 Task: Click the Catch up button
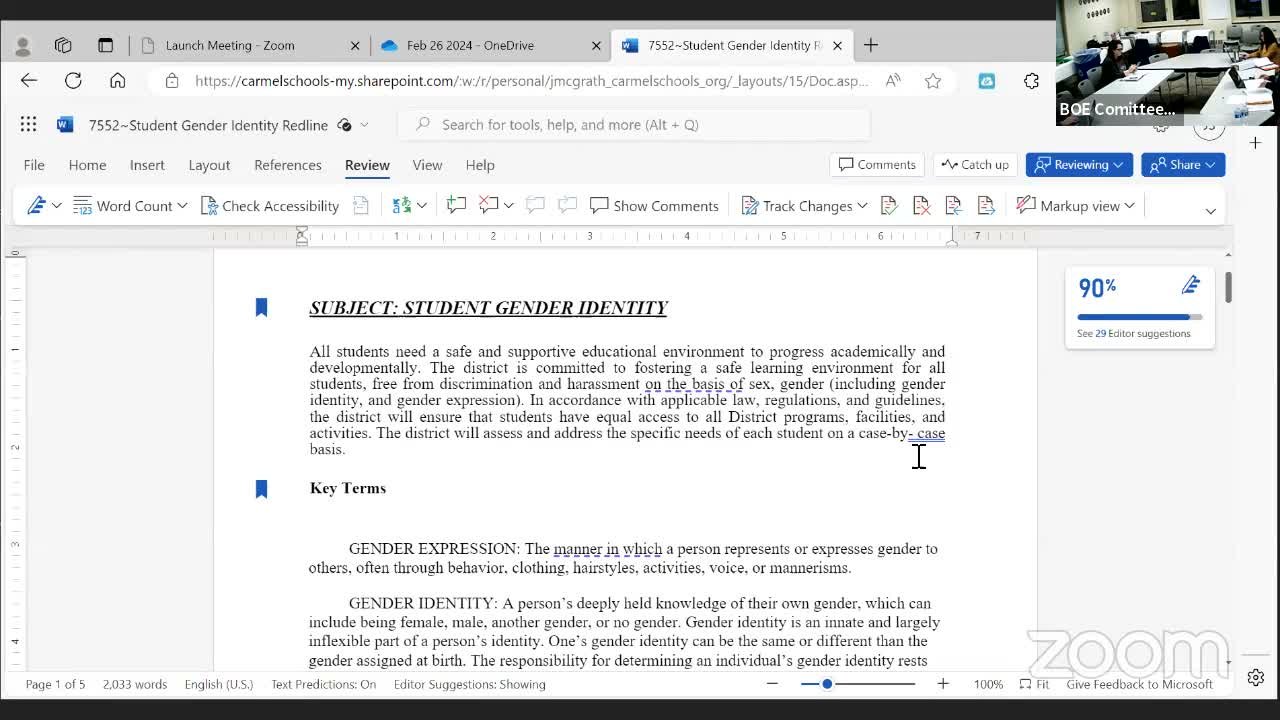tap(976, 164)
